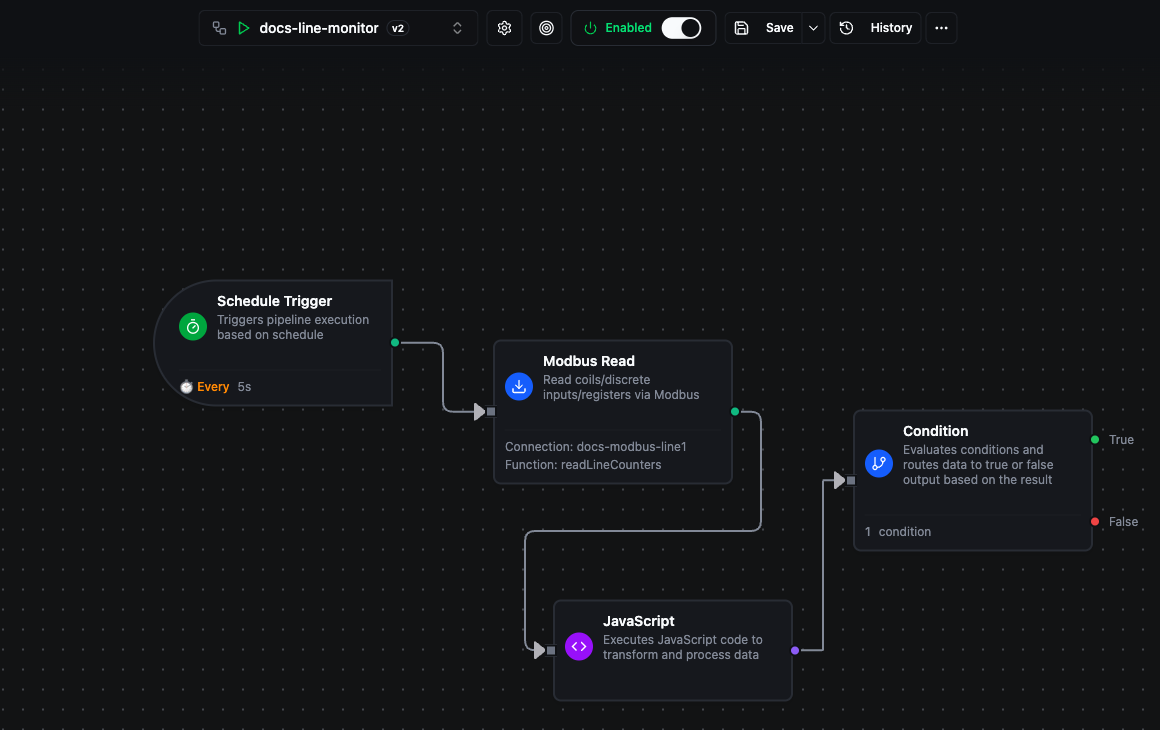Click the JavaScript node description text

click(x=682, y=647)
